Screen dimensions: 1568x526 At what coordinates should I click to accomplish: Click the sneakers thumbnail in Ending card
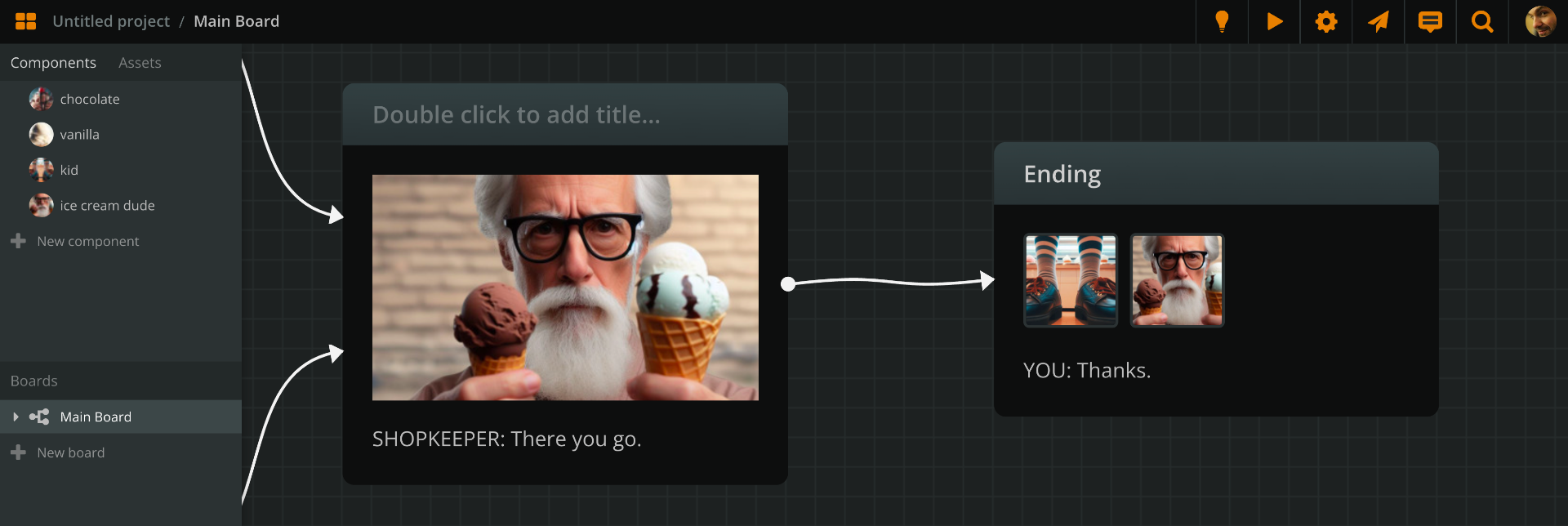tap(1071, 280)
